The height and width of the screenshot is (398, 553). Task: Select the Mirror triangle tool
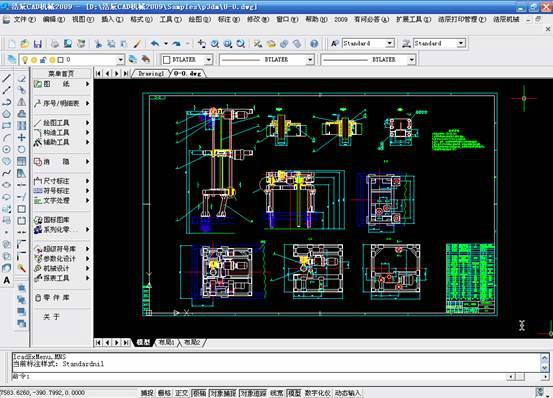22,102
